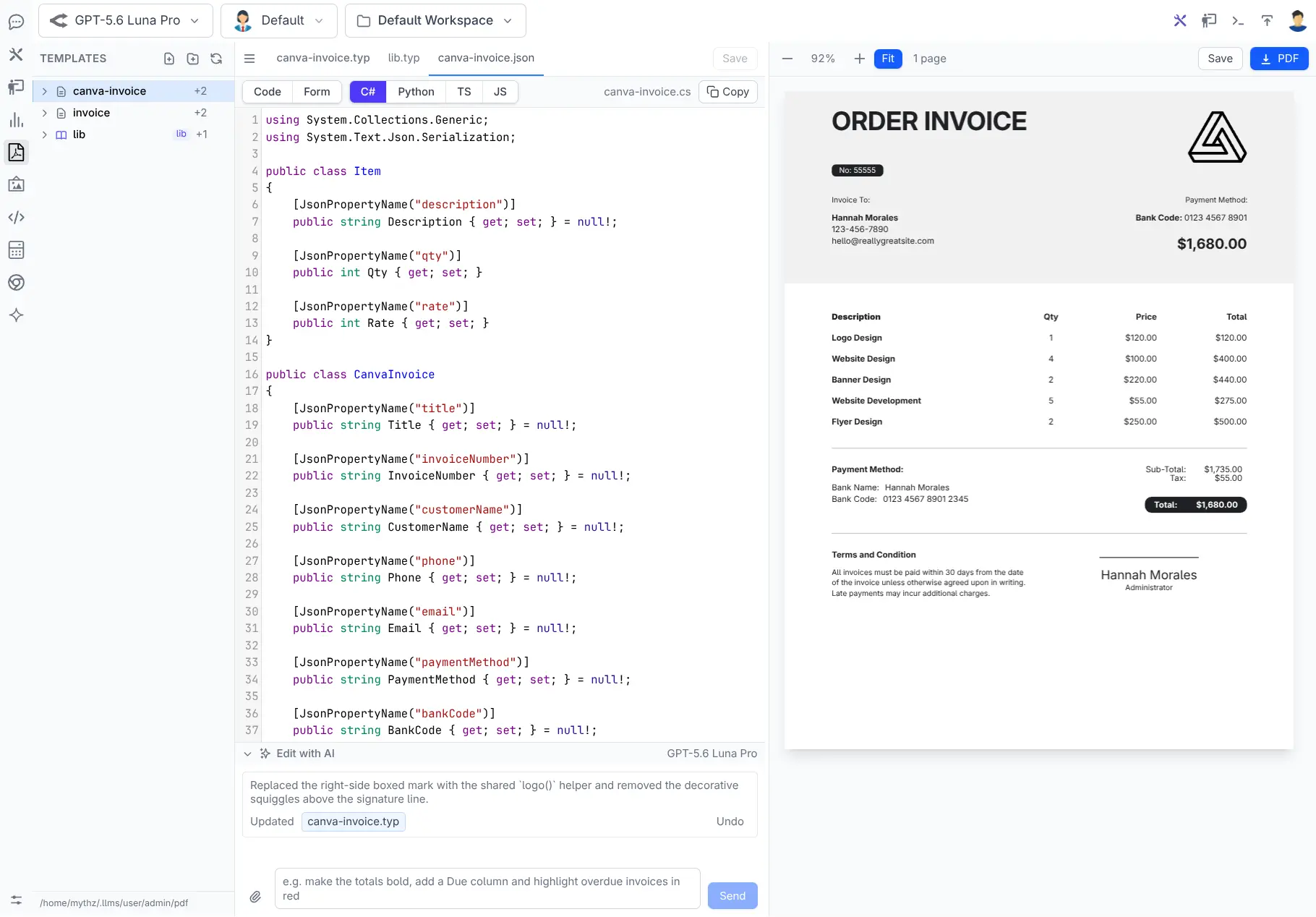Select the JS language option

(500, 92)
